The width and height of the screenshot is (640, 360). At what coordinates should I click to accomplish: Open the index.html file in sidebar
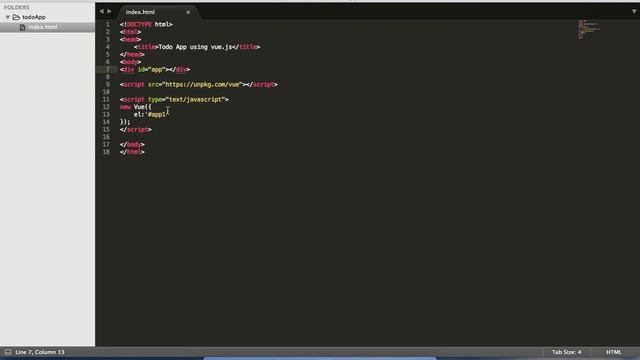tap(43, 27)
